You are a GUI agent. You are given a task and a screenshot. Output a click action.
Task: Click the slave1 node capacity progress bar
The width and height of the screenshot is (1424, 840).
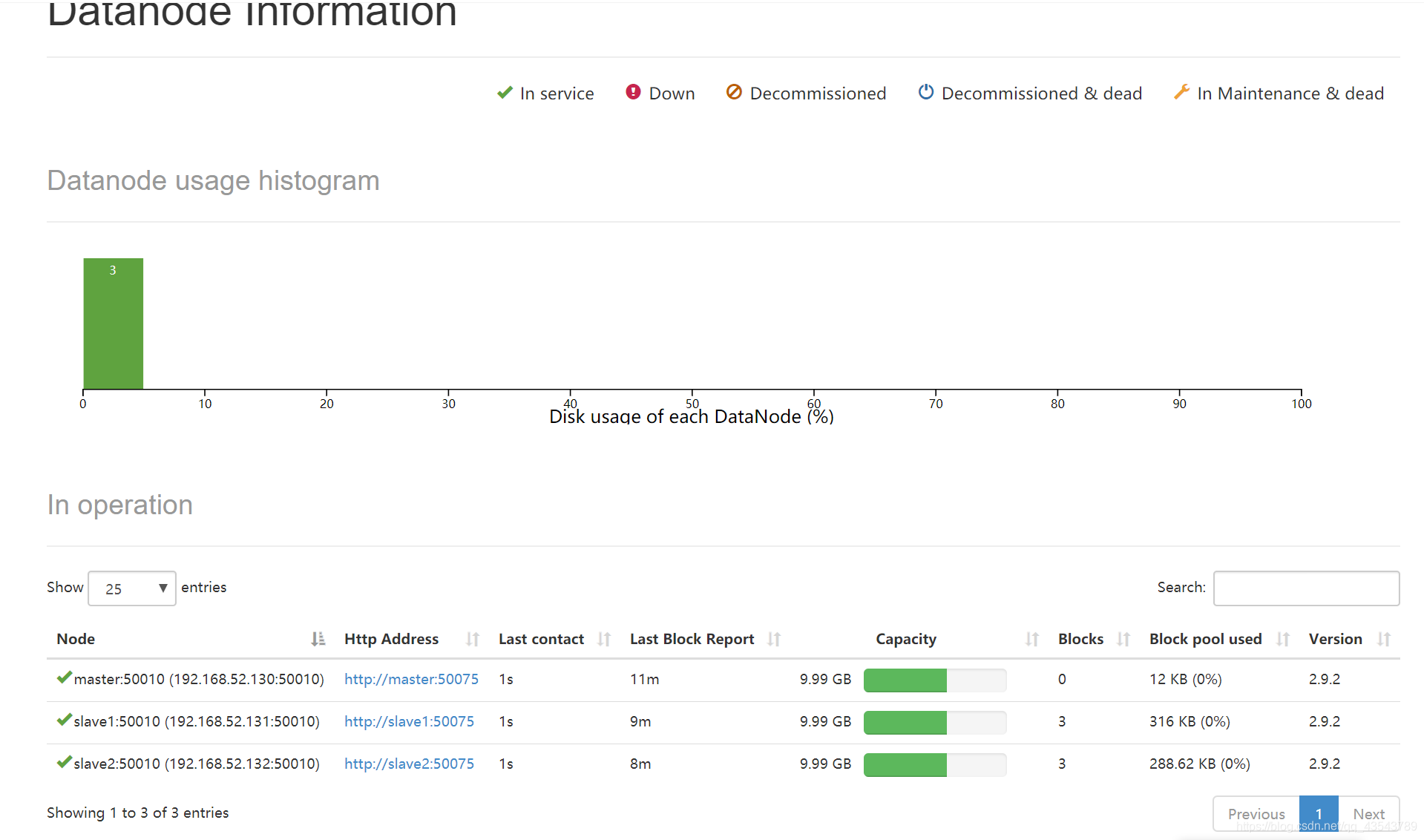[x=935, y=722]
